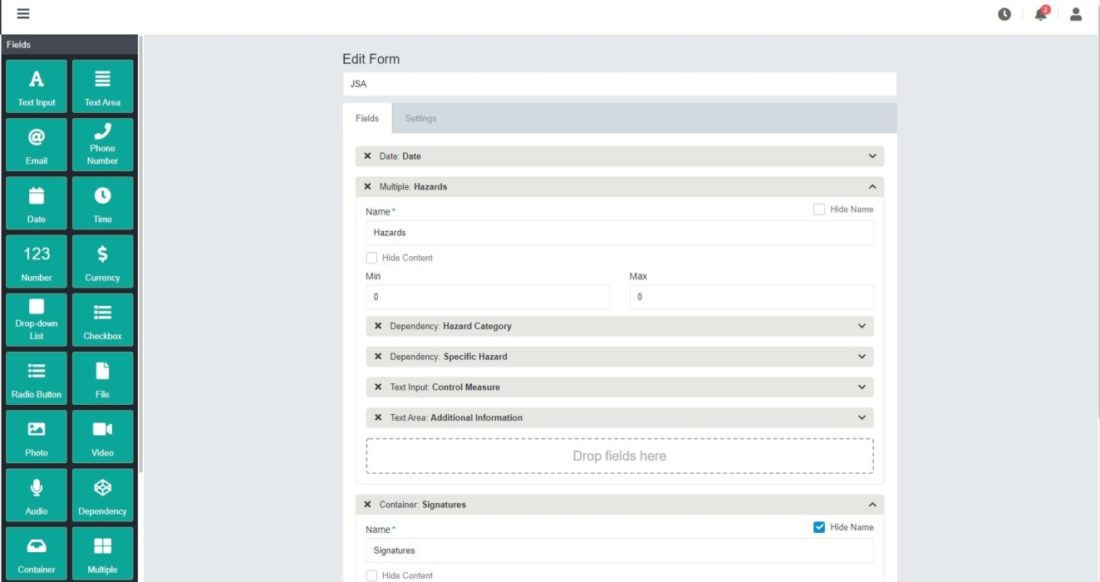Select the Text Input field tile
Screen dimensions: 1100x582
pos(36,86)
